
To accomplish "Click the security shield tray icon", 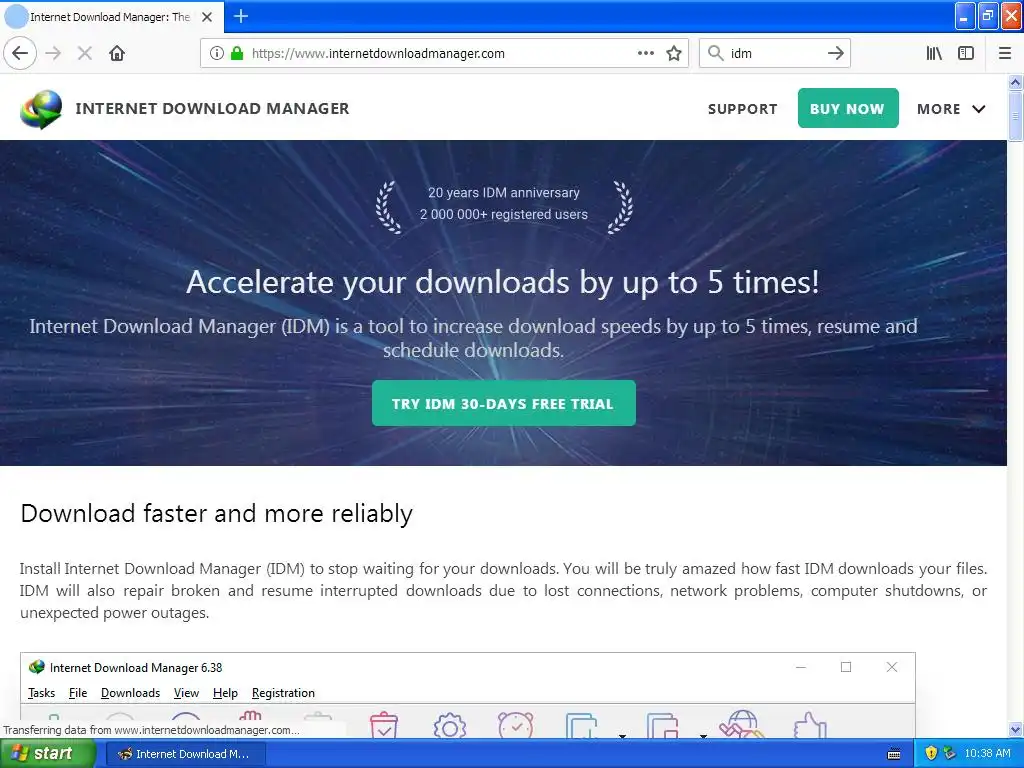I will pyautogui.click(x=931, y=753).
